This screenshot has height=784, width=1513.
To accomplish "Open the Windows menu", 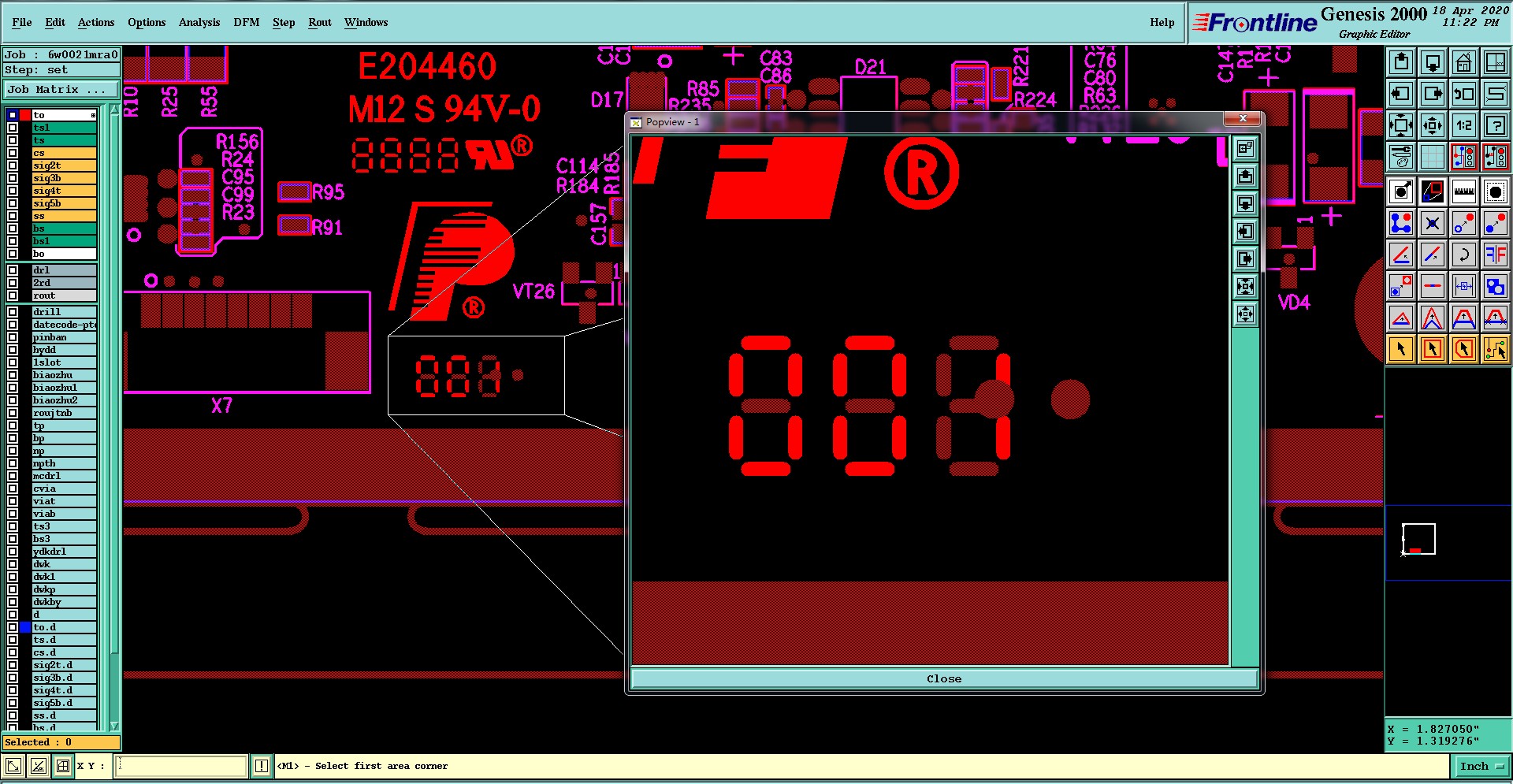I will (x=366, y=22).
